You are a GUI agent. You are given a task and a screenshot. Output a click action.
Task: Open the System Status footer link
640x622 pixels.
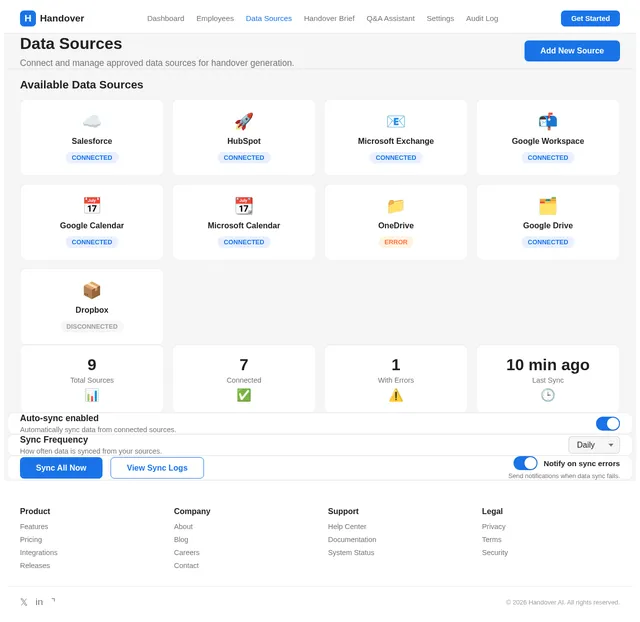(351, 553)
